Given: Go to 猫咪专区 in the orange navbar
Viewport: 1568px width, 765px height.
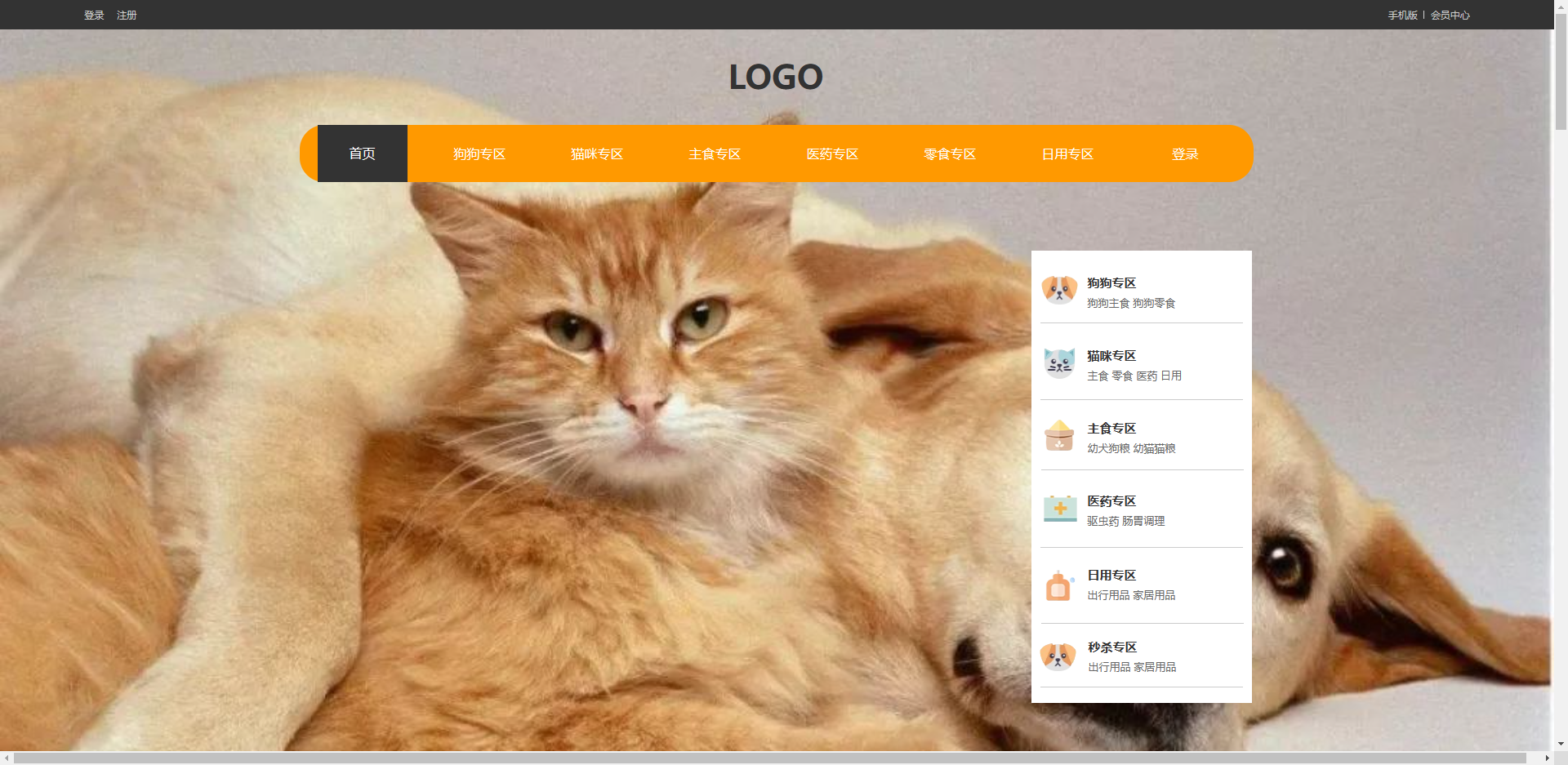Looking at the screenshot, I should click(597, 154).
